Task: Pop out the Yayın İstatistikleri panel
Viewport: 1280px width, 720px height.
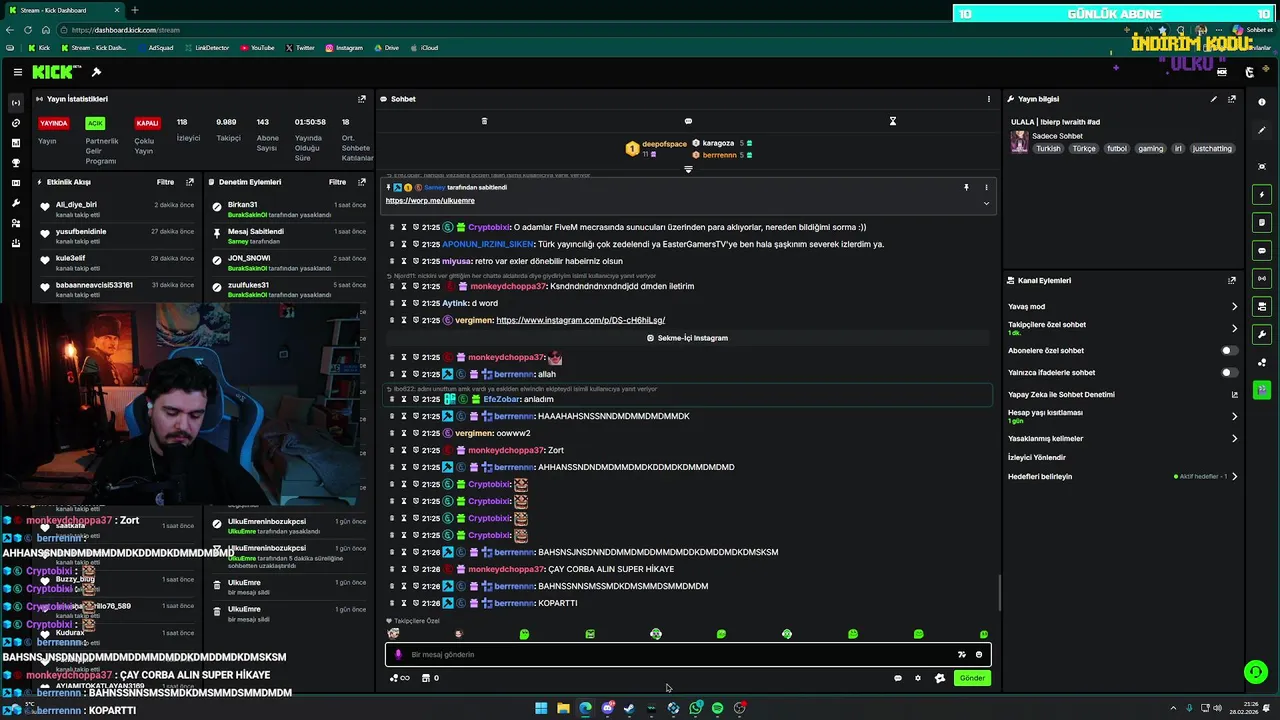Action: tap(362, 99)
